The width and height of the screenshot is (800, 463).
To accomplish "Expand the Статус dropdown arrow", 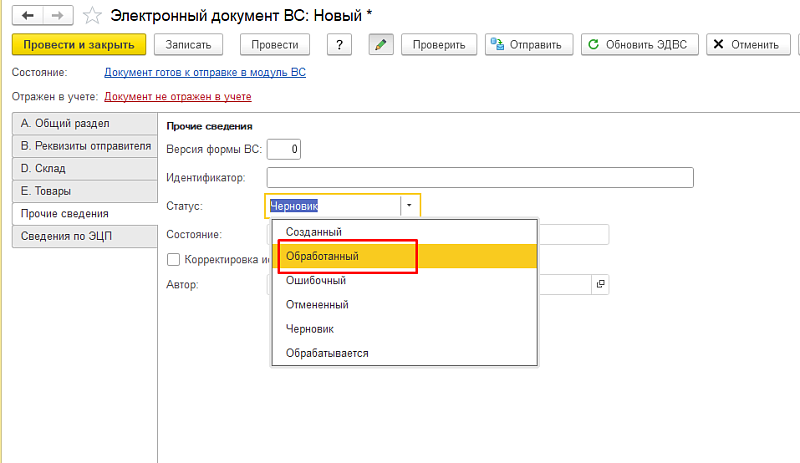I will tap(409, 206).
